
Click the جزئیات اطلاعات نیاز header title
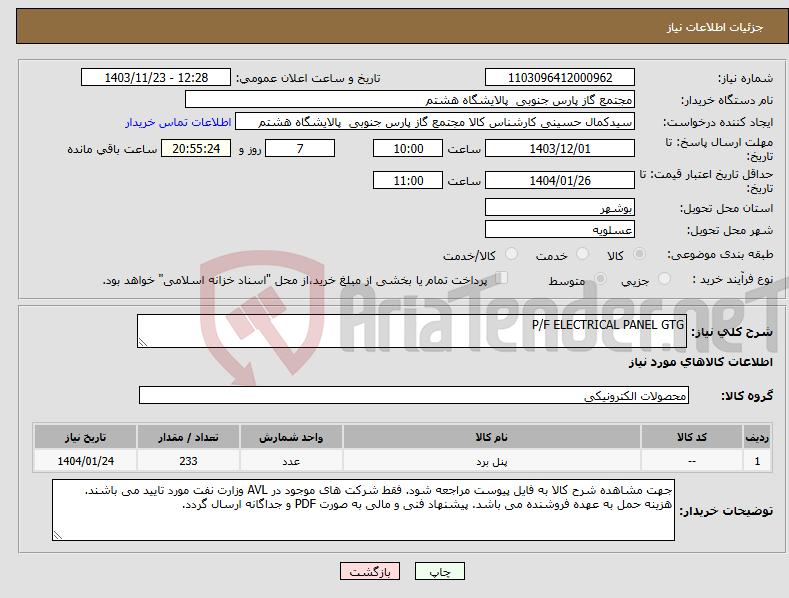715,27
